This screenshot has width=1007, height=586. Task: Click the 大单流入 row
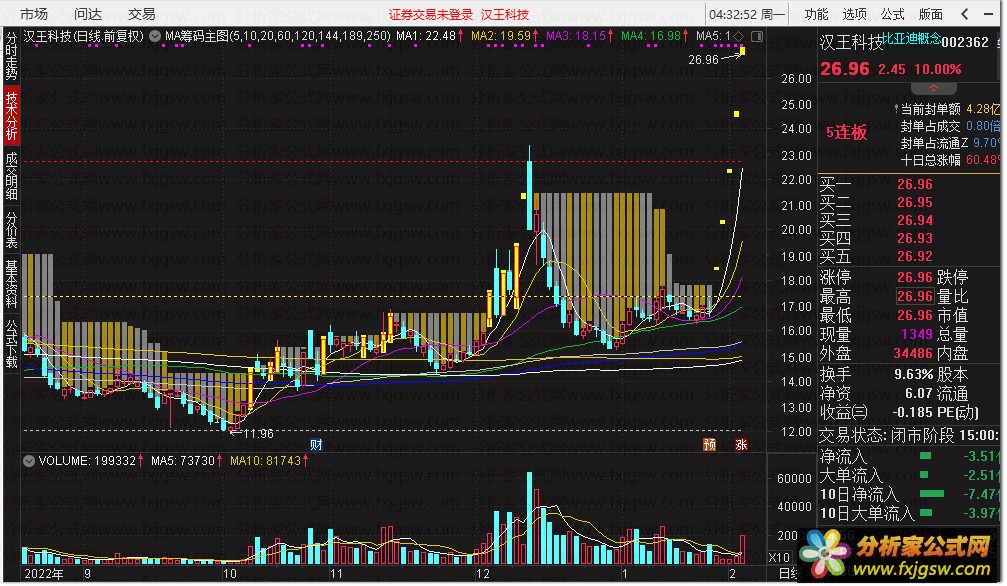(908, 475)
